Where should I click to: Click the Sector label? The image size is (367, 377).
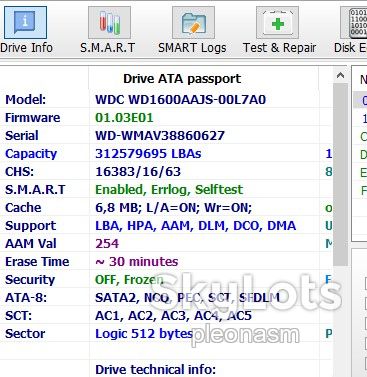25,334
